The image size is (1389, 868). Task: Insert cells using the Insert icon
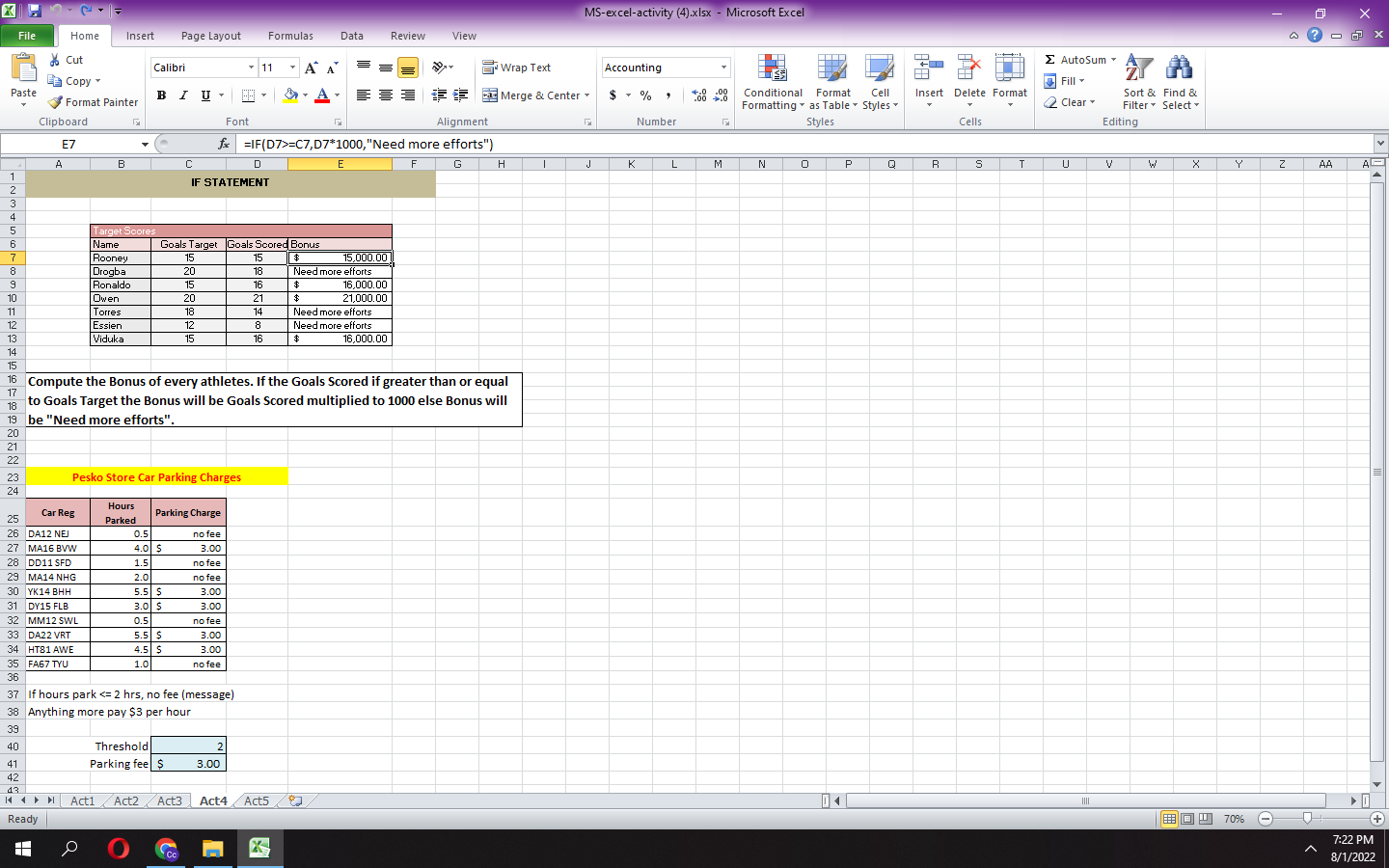click(x=929, y=68)
